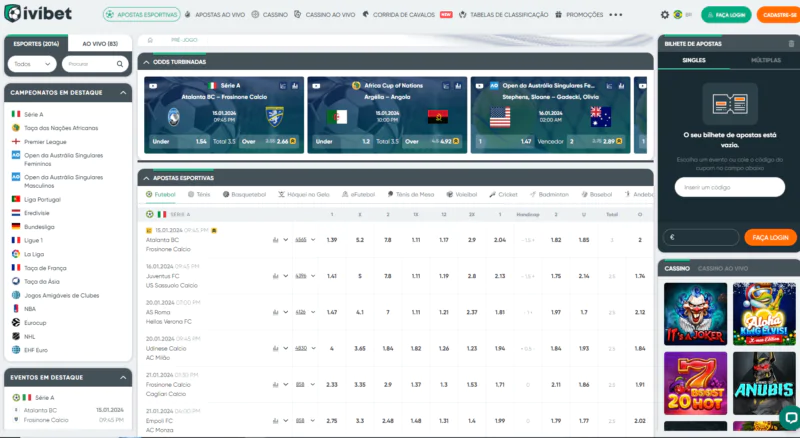Click the euro stake amount field
Viewport: 800px width, 438px height.
701,237
